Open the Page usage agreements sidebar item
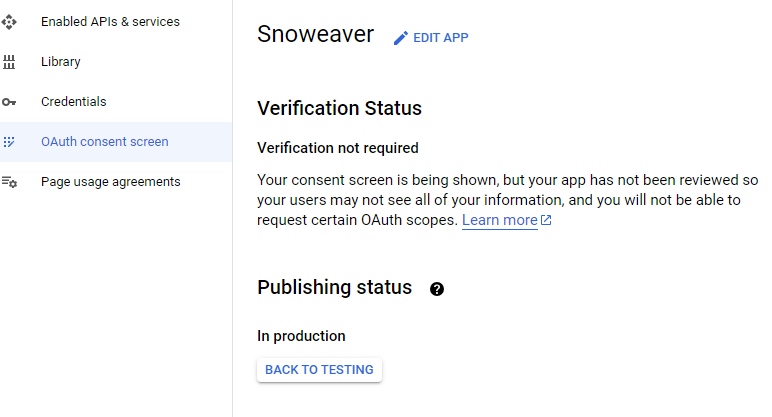The width and height of the screenshot is (772, 417). 116,182
